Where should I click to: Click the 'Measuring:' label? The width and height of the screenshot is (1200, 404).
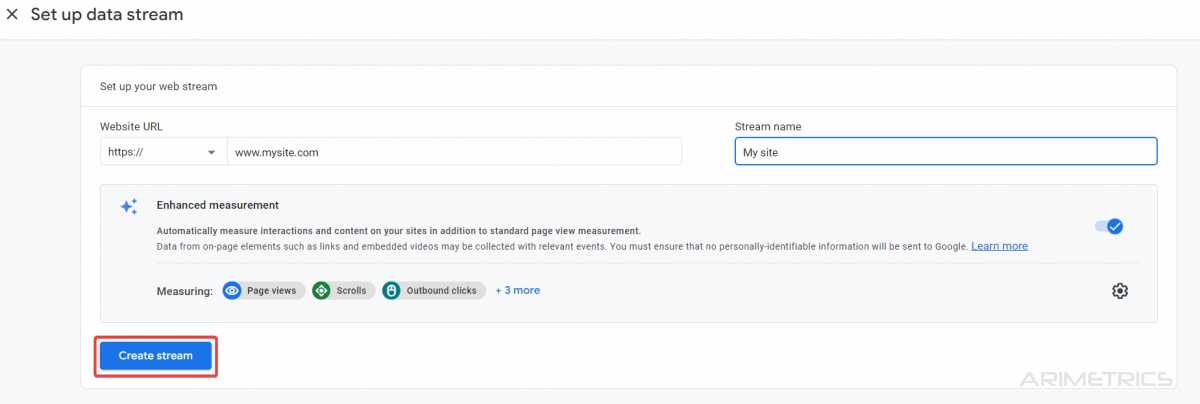click(x=185, y=291)
